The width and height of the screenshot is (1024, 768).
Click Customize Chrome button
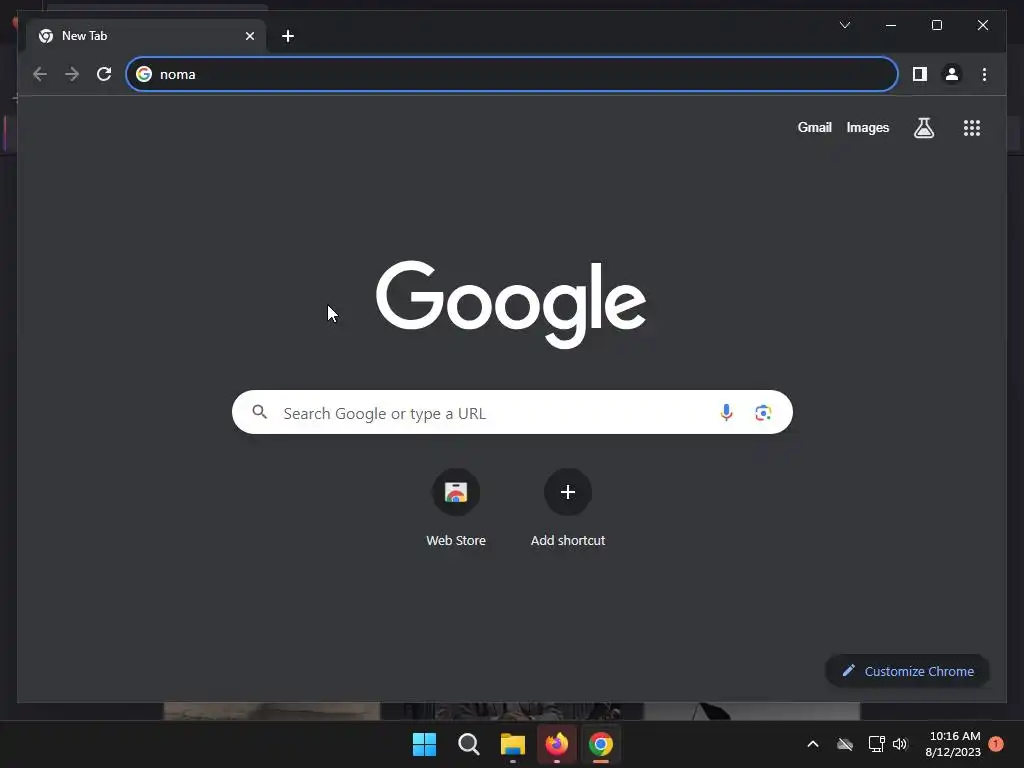tap(907, 671)
